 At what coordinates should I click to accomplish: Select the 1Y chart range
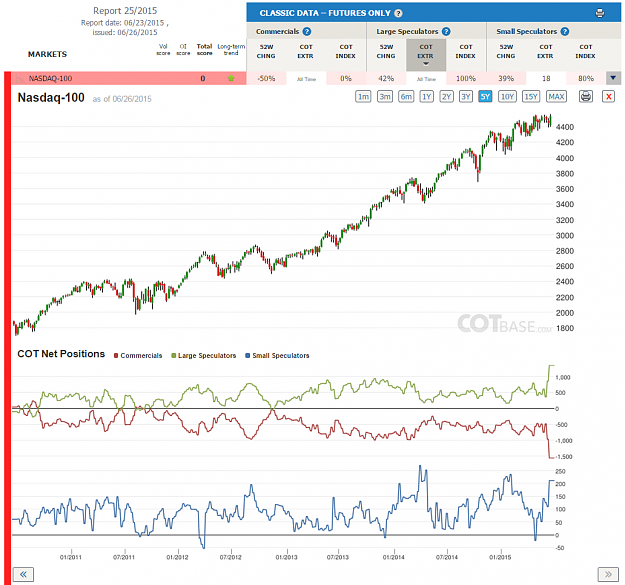pyautogui.click(x=426, y=96)
